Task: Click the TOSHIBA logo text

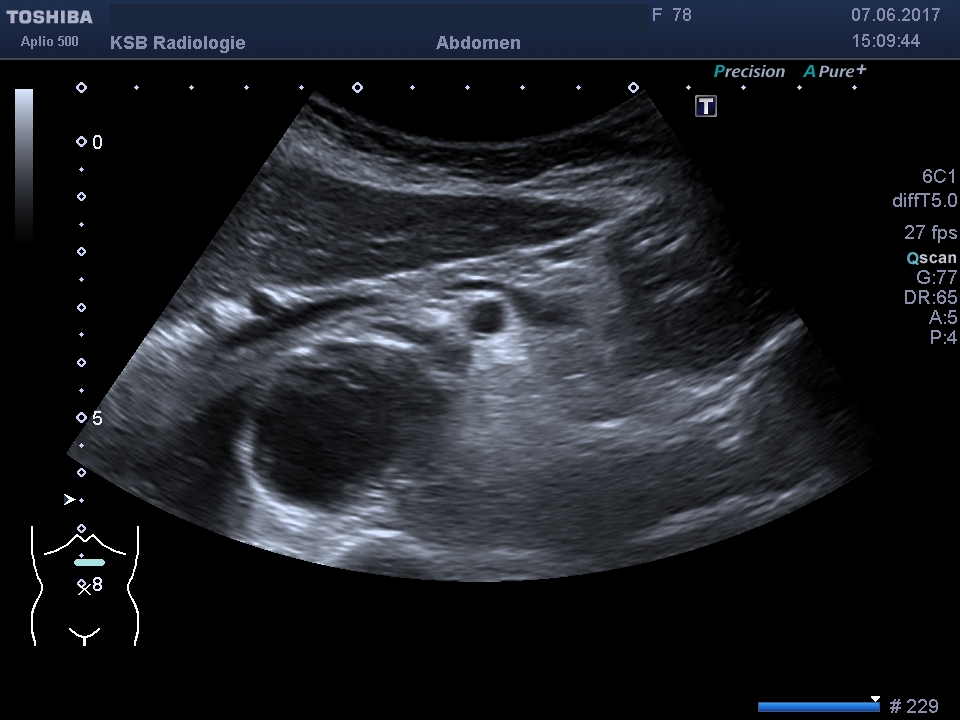Action: point(50,17)
